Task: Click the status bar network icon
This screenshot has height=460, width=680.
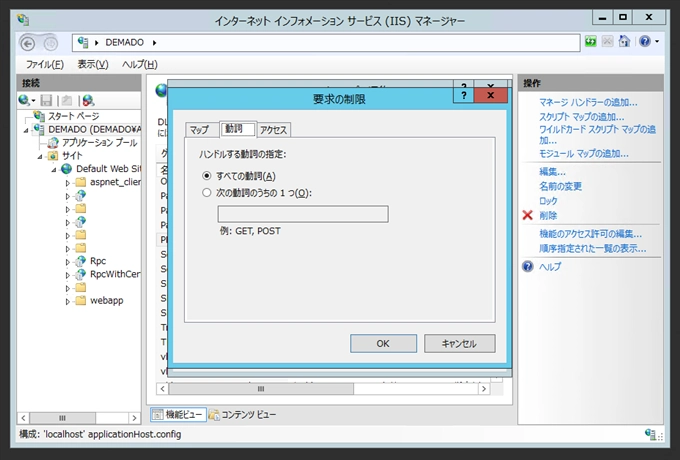Action: point(651,434)
